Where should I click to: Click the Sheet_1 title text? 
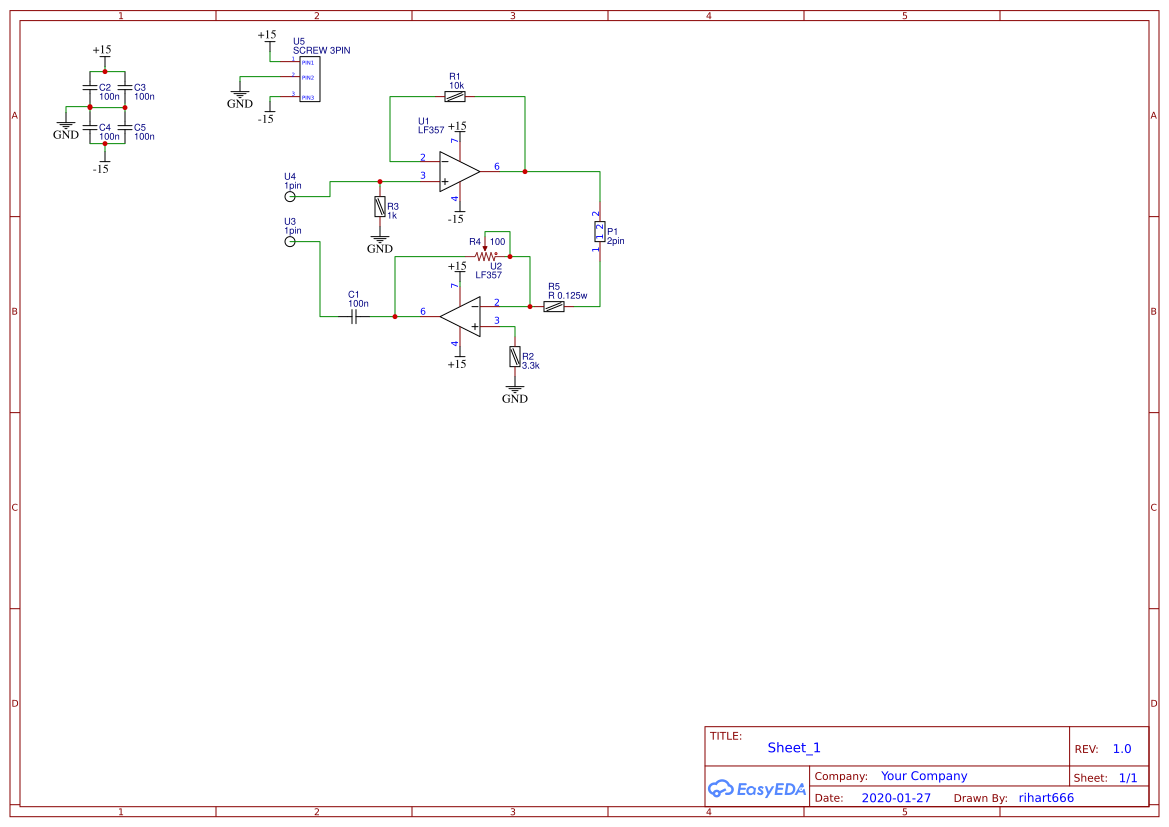[x=793, y=747]
